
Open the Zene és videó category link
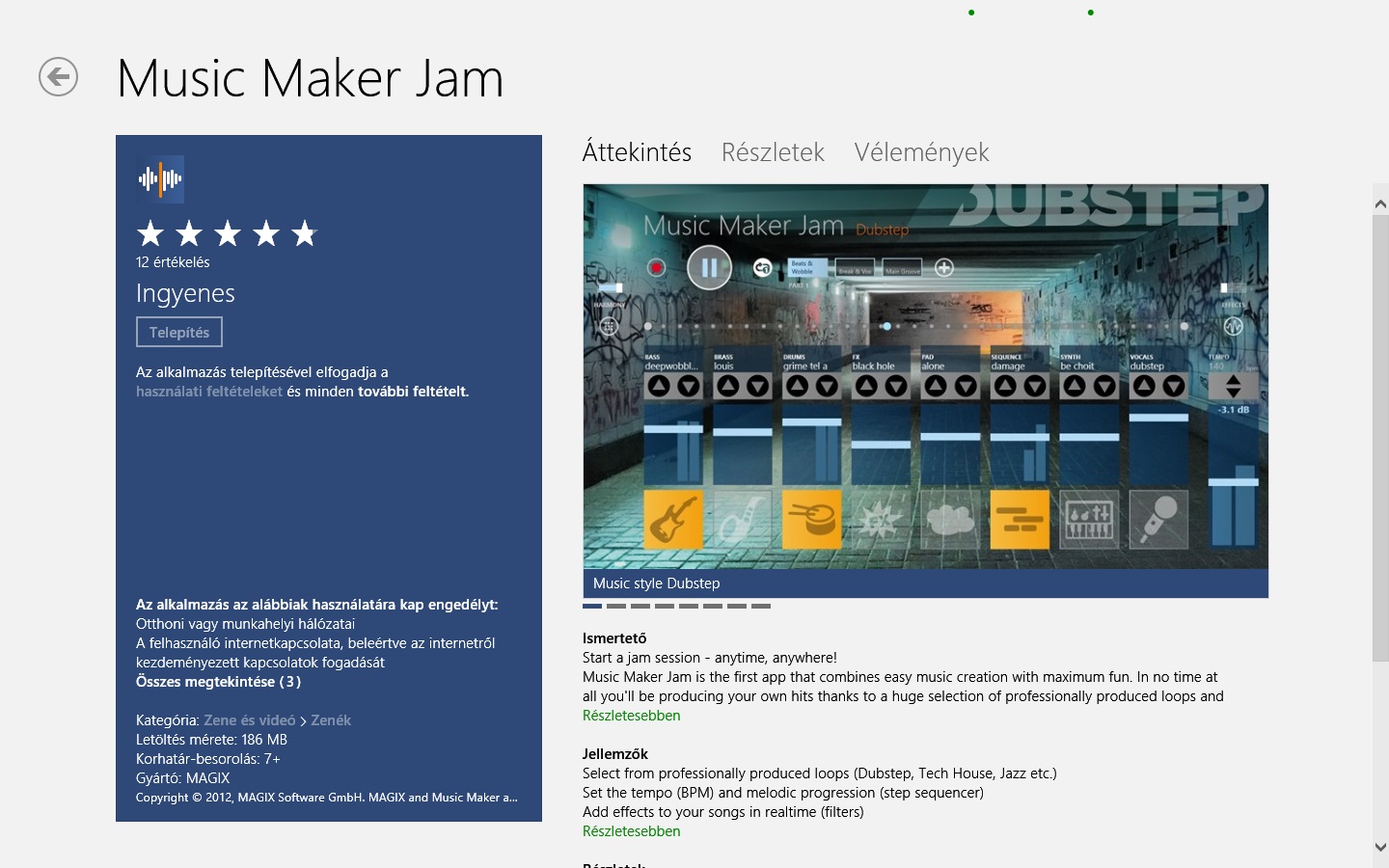click(250, 720)
